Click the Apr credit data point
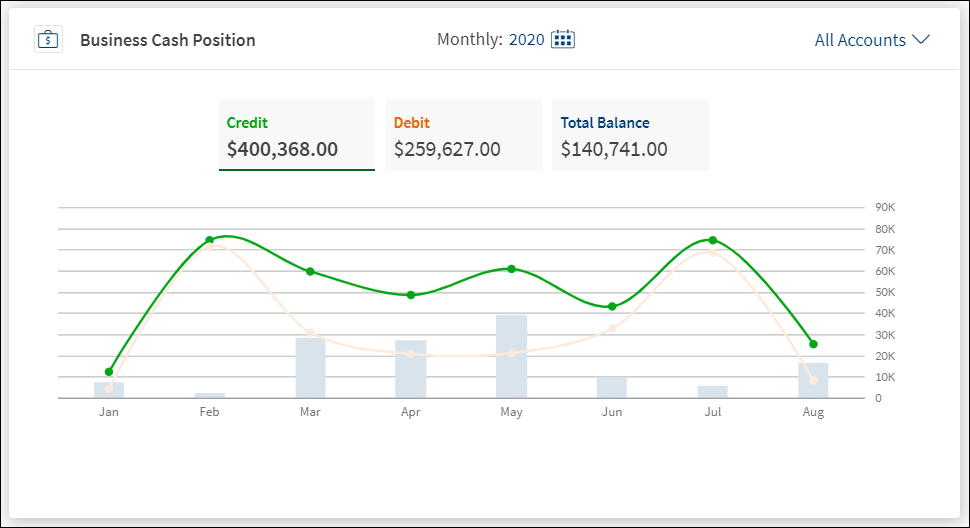 click(x=411, y=295)
